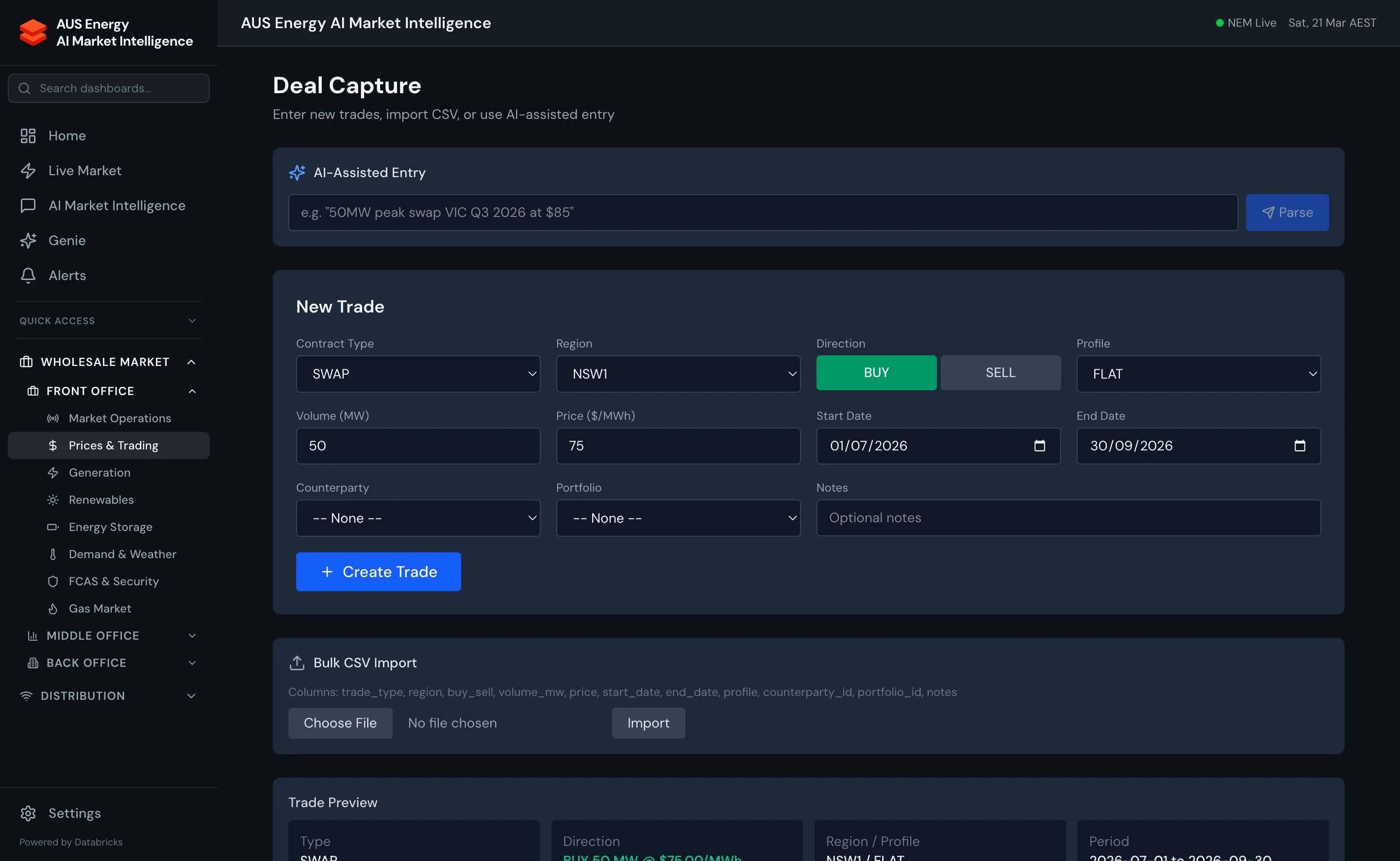This screenshot has width=1400, height=861.
Task: Open the Contract Type dropdown
Action: click(x=417, y=374)
